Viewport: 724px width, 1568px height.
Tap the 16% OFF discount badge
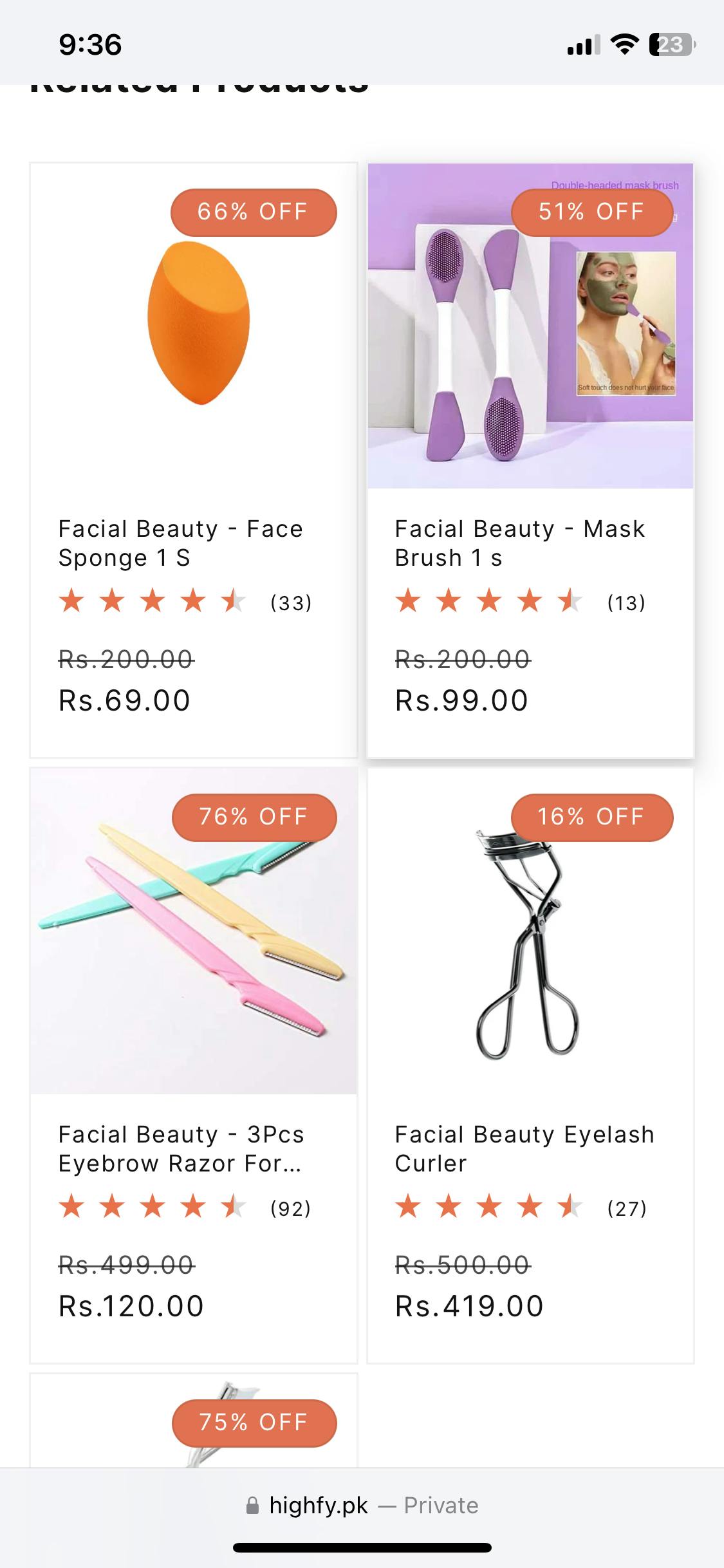pos(591,817)
